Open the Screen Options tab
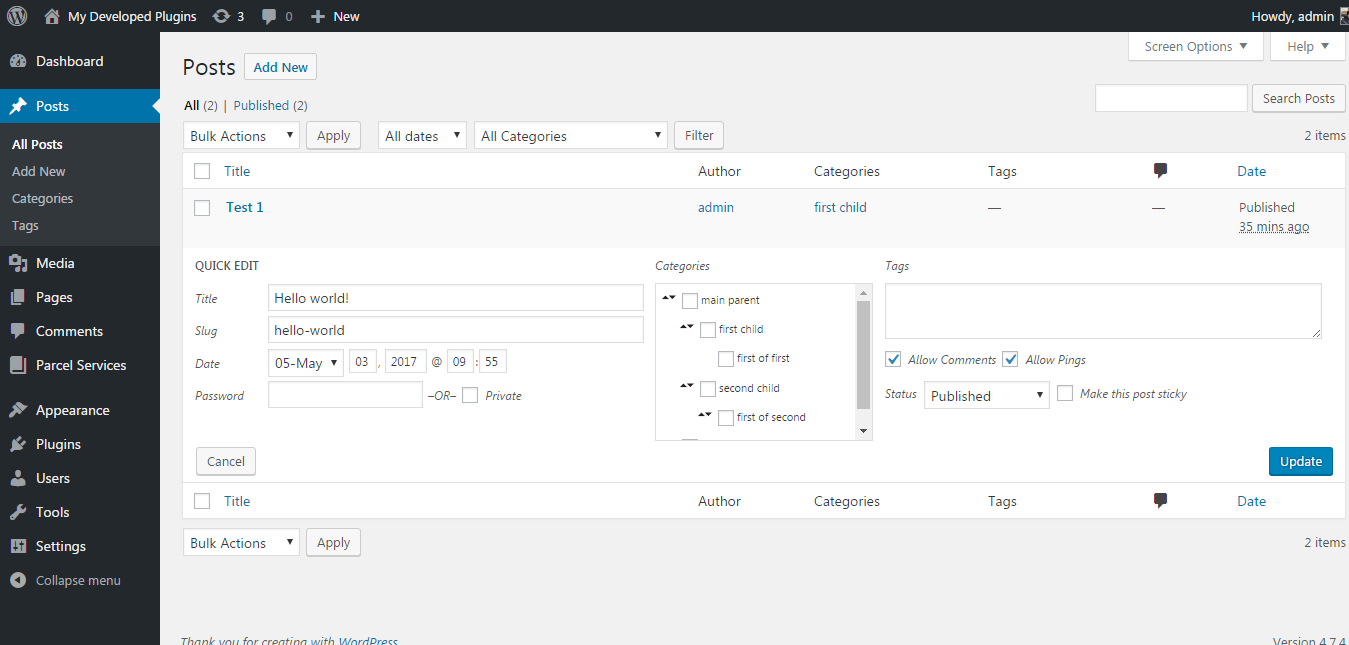The height and width of the screenshot is (645, 1349). coord(1196,47)
